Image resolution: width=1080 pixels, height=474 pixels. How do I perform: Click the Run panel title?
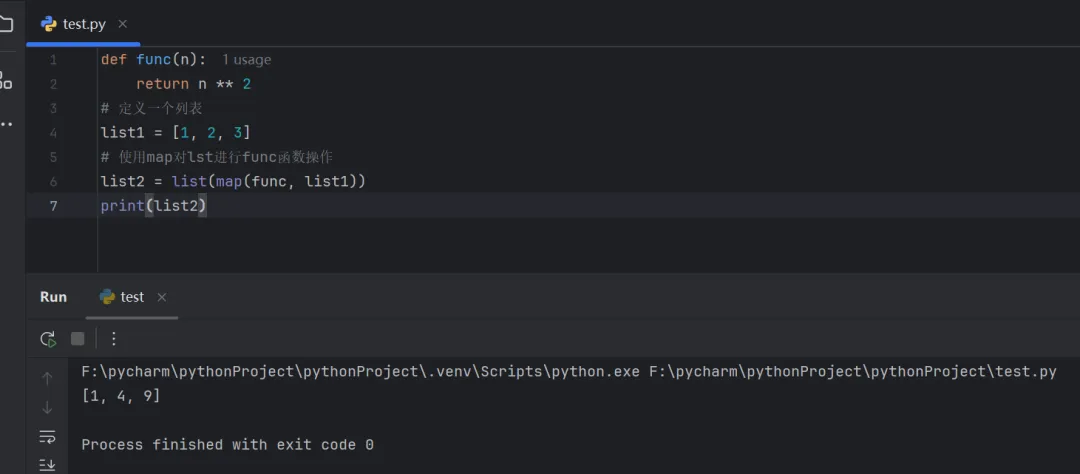[53, 297]
